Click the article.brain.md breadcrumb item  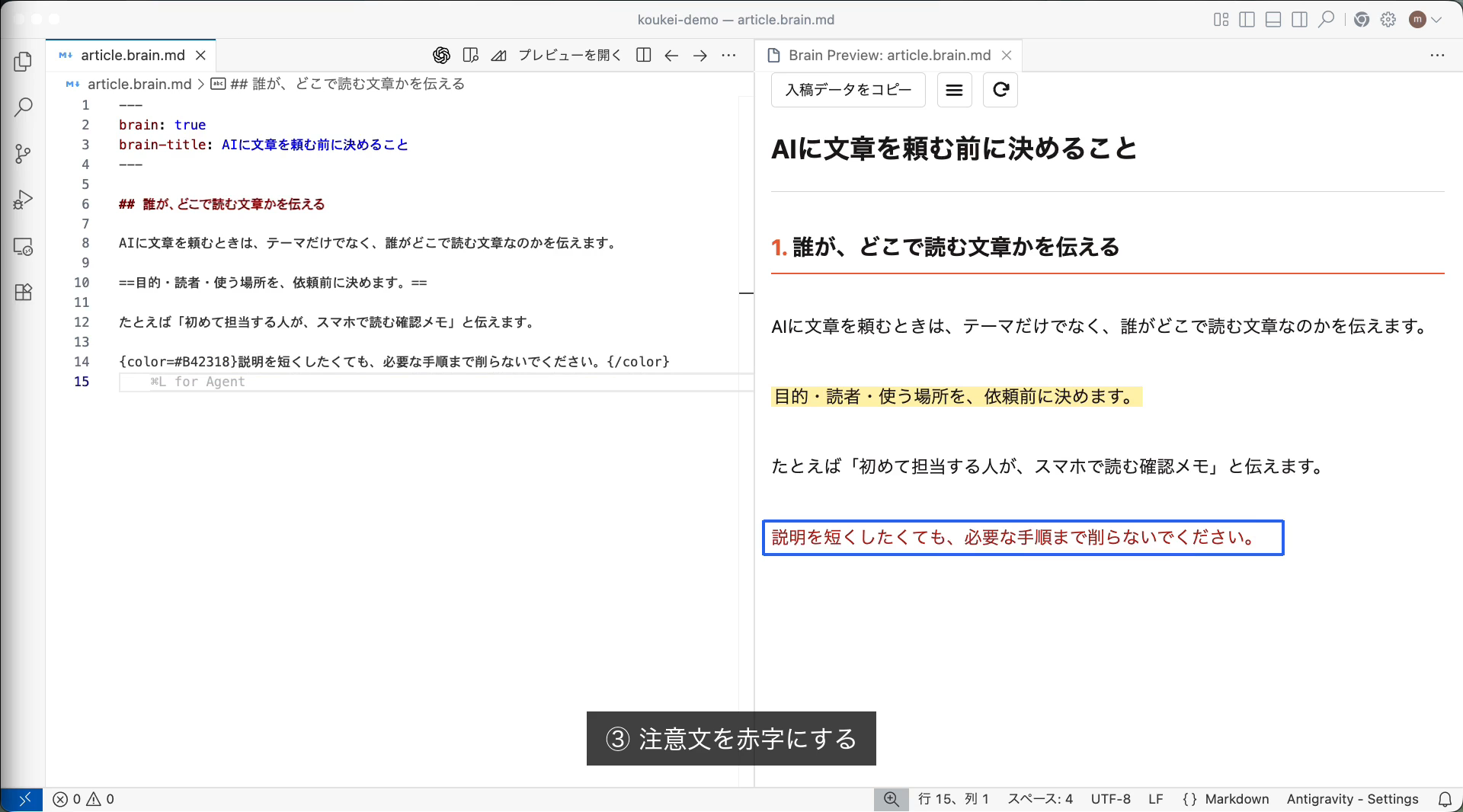[x=139, y=84]
